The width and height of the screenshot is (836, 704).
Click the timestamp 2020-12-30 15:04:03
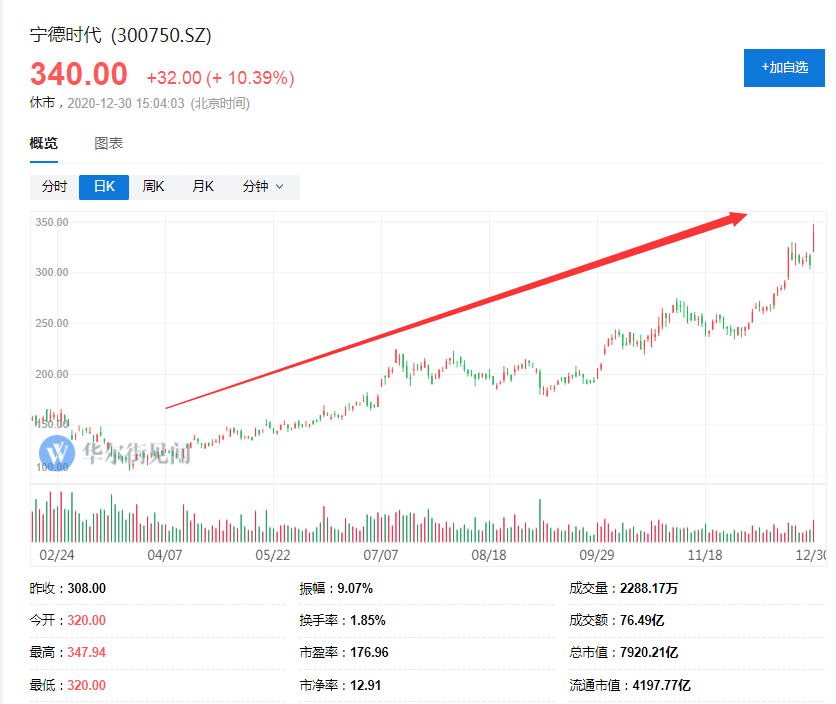(x=126, y=103)
